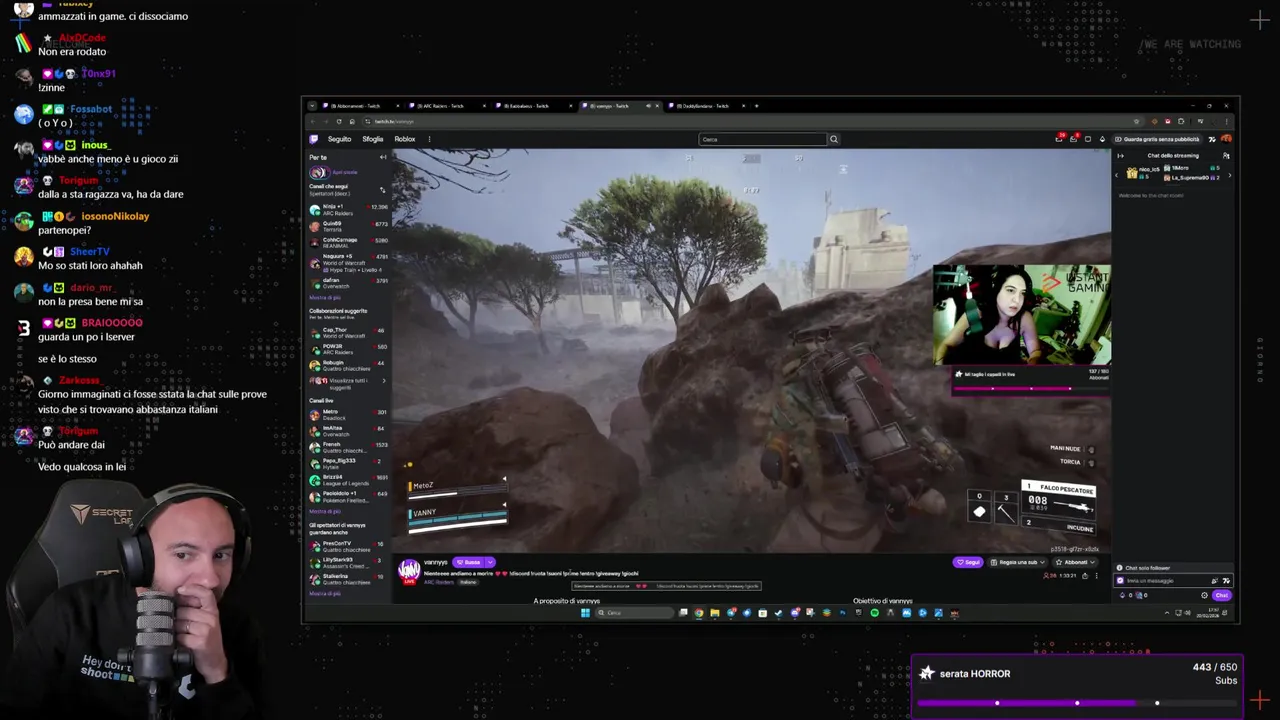Click the magnifier search button in Twitch

coord(833,139)
